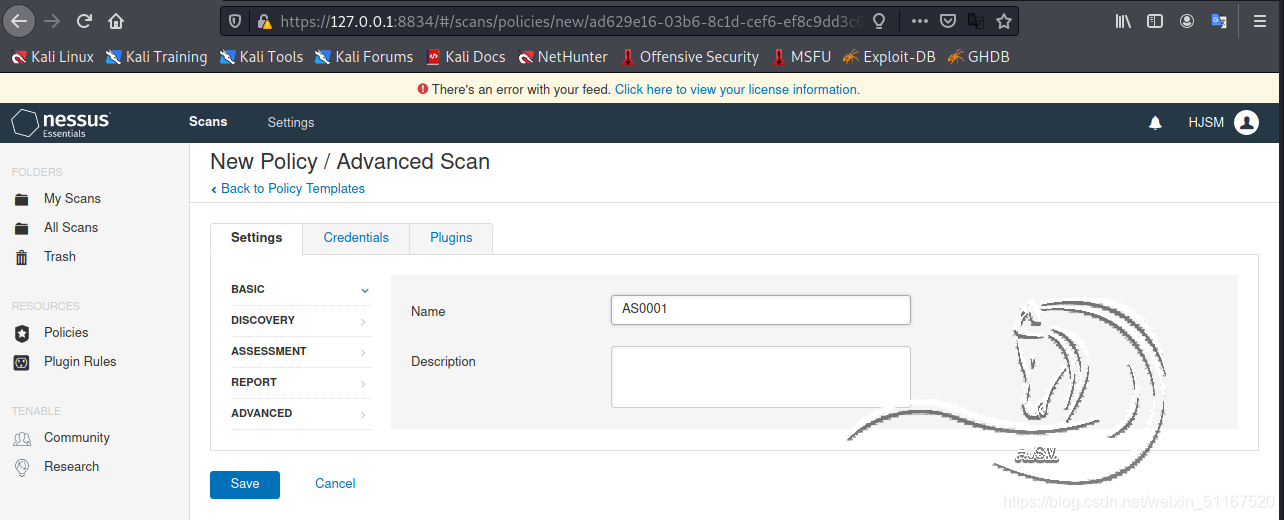The width and height of the screenshot is (1284, 520).
Task: Open notifications bell icon
Action: click(1155, 123)
